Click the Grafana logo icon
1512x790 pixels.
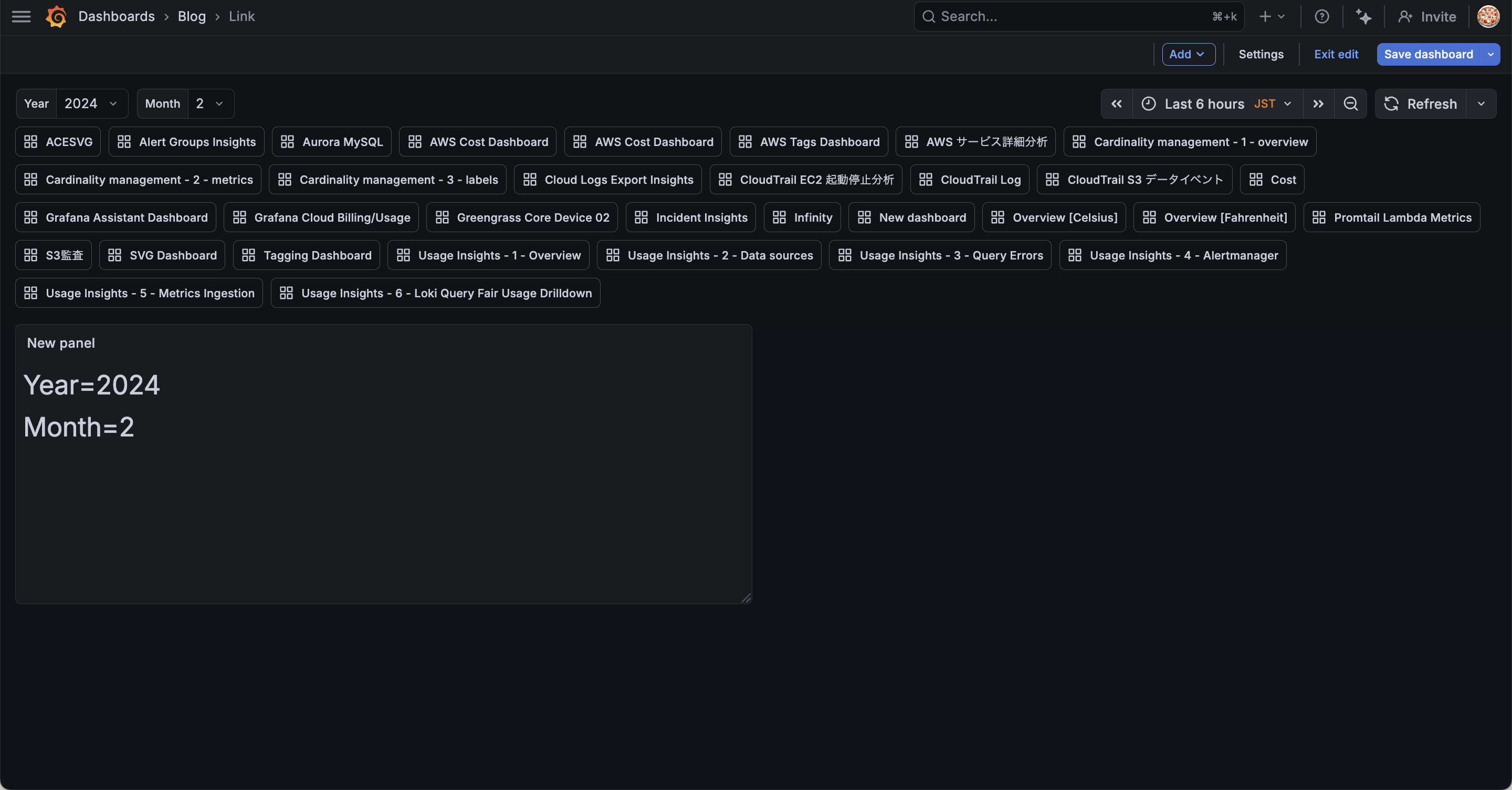[x=56, y=16]
